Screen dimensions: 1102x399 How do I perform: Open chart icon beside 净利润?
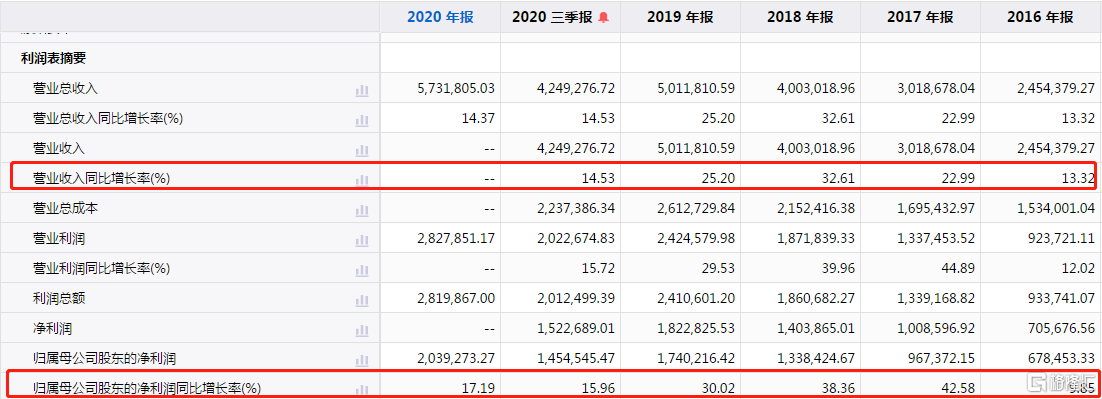click(x=362, y=329)
